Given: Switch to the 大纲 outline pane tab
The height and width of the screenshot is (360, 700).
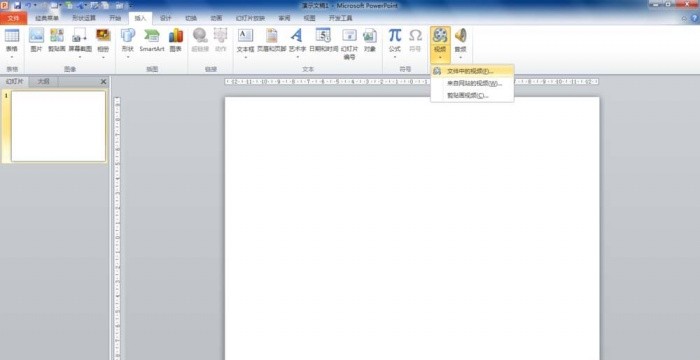Looking at the screenshot, I should [x=43, y=81].
